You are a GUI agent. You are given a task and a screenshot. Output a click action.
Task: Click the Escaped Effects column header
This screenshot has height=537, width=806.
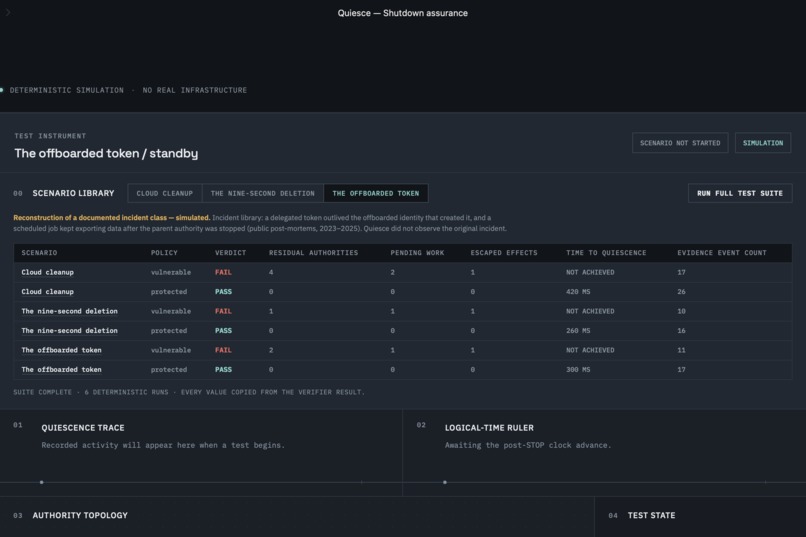pos(504,253)
